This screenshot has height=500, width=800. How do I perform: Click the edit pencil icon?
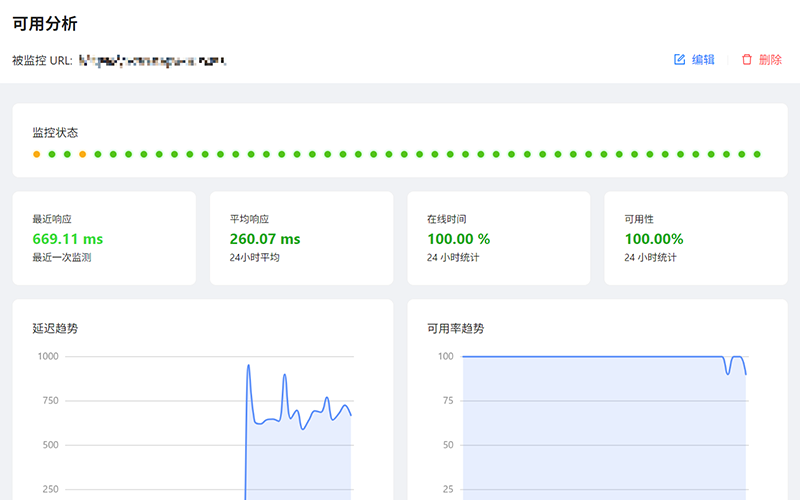click(680, 59)
